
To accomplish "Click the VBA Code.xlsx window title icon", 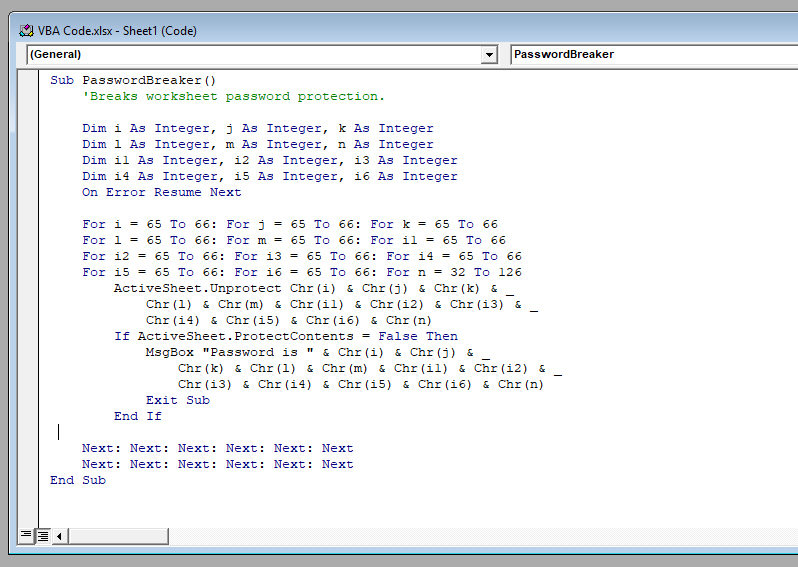I will (26, 31).
